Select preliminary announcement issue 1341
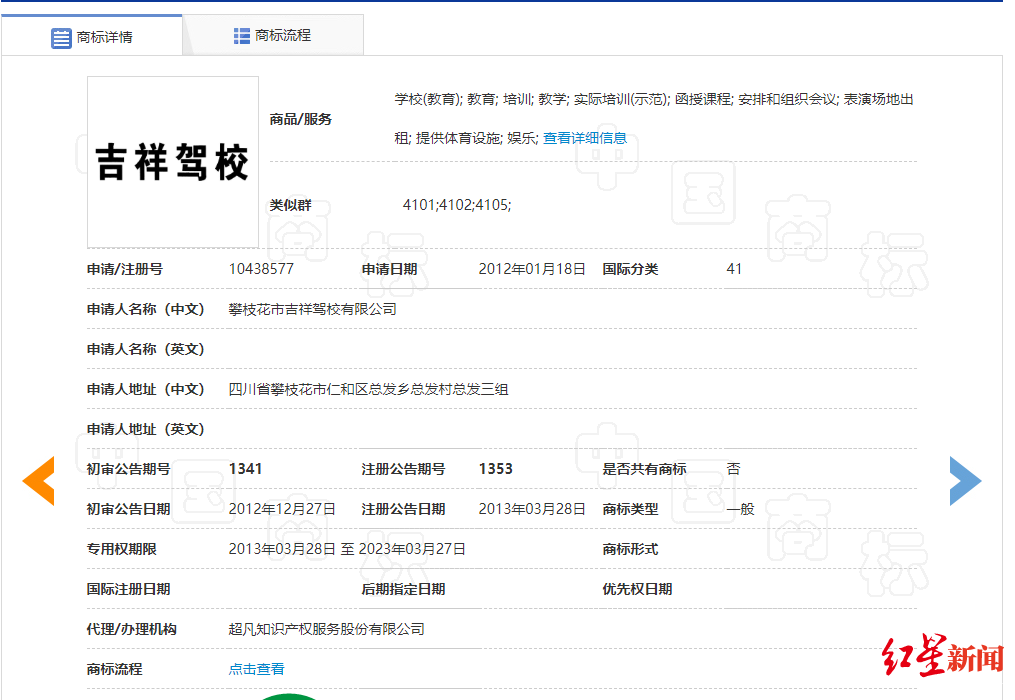The width and height of the screenshot is (1015, 700). click(245, 469)
